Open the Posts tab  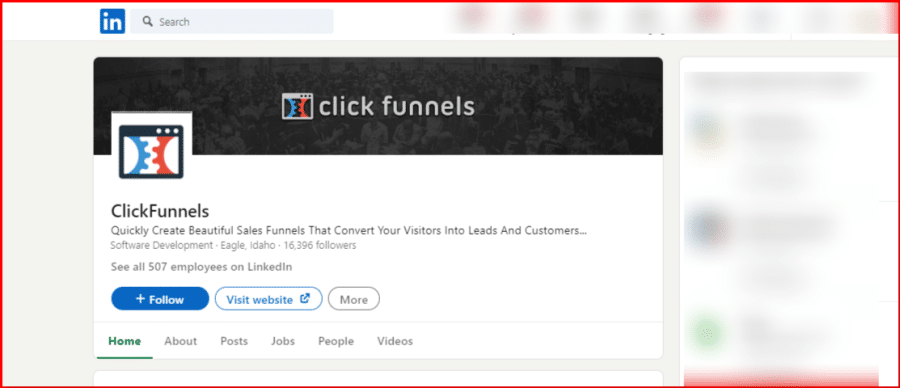point(234,341)
